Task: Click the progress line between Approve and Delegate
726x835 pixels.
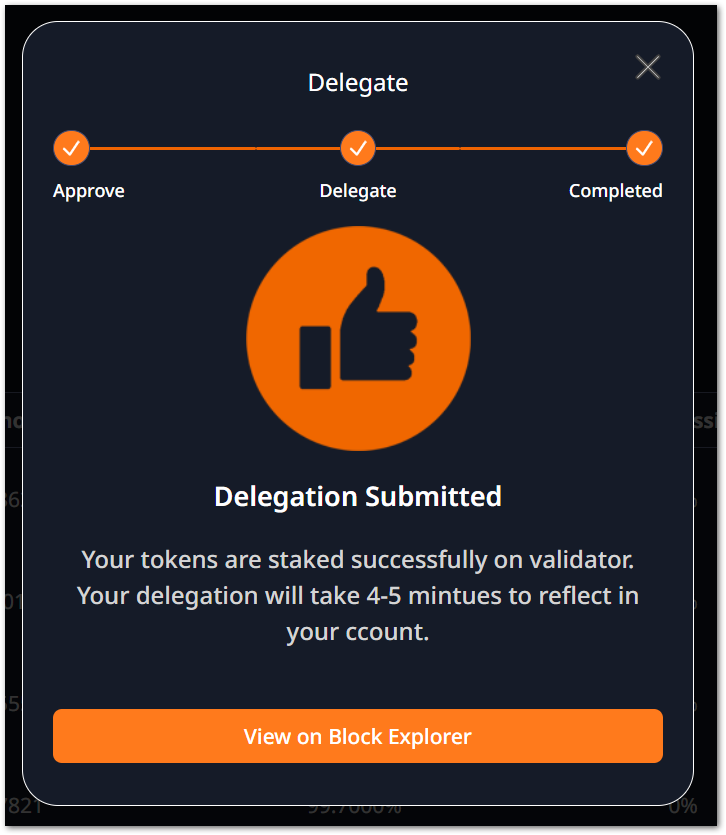Action: point(214,149)
